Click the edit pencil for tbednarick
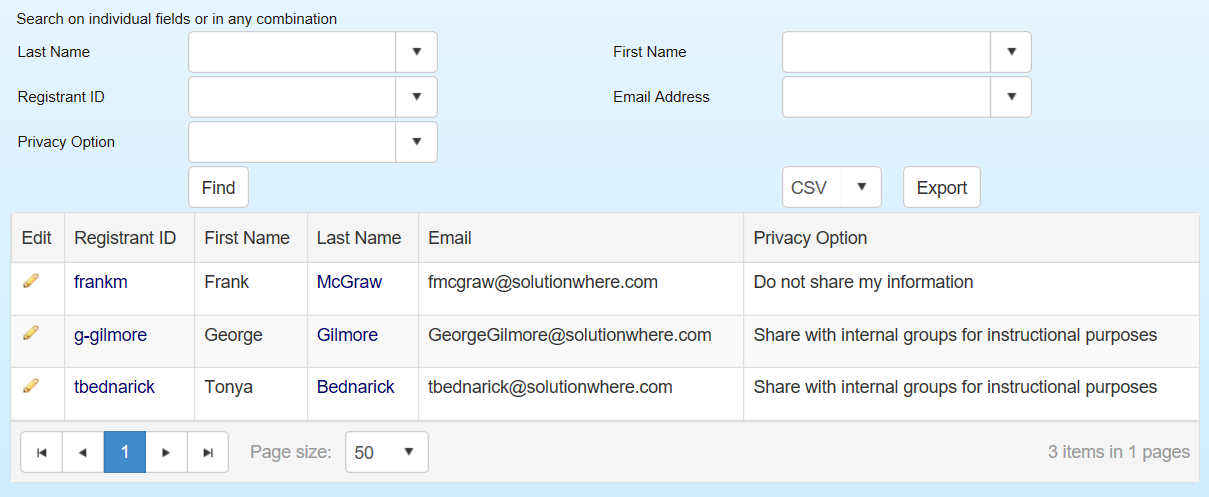 coord(31,385)
